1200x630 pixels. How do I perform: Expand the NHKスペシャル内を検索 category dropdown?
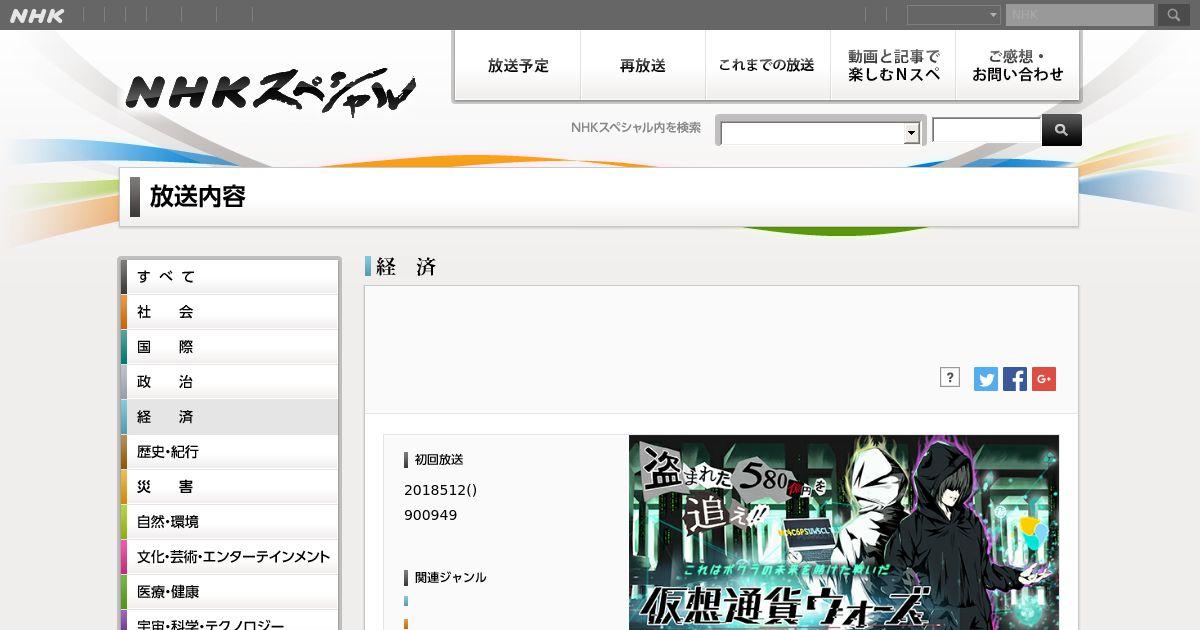[x=820, y=133]
